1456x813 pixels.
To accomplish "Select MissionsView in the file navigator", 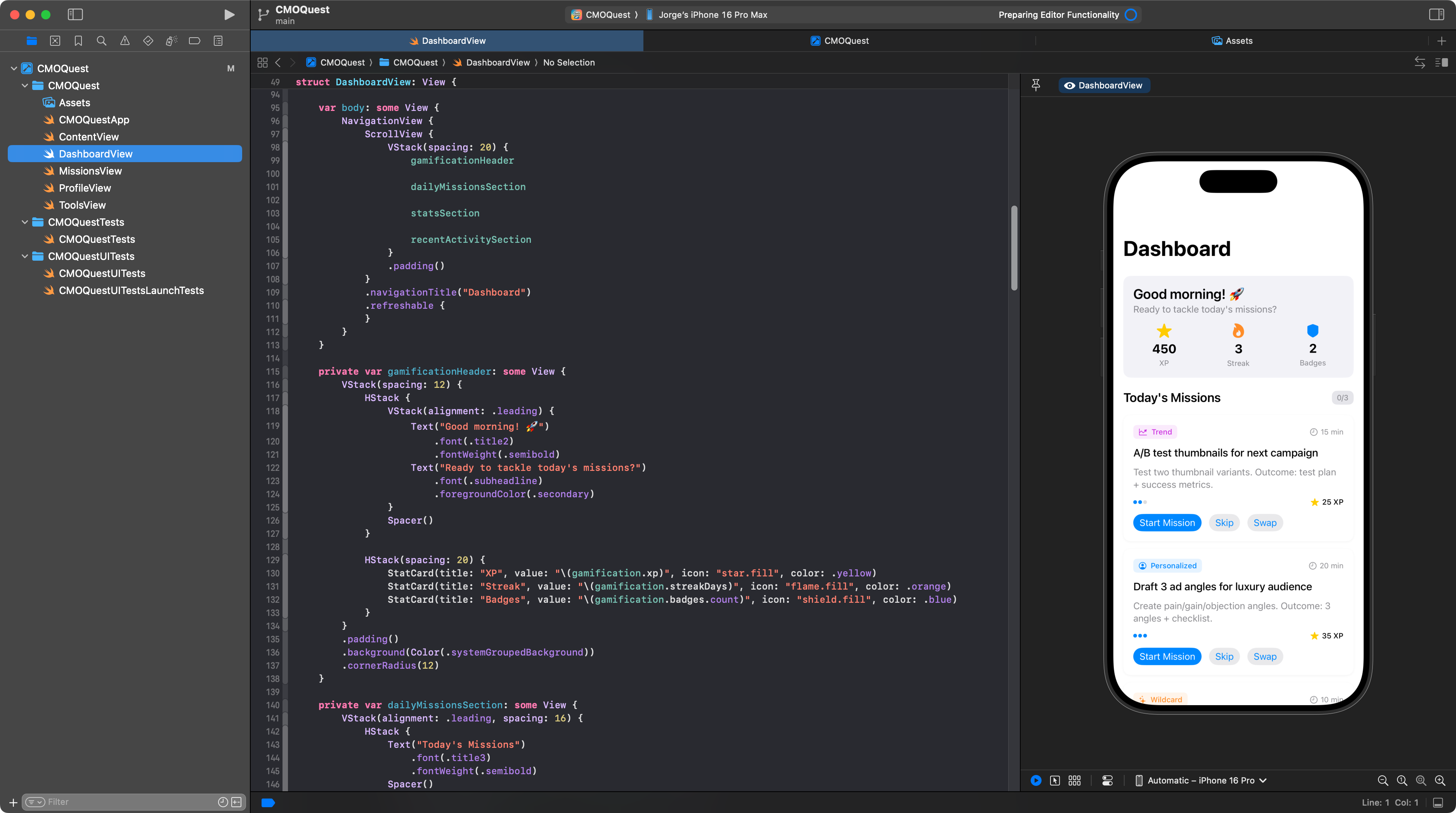I will (90, 171).
